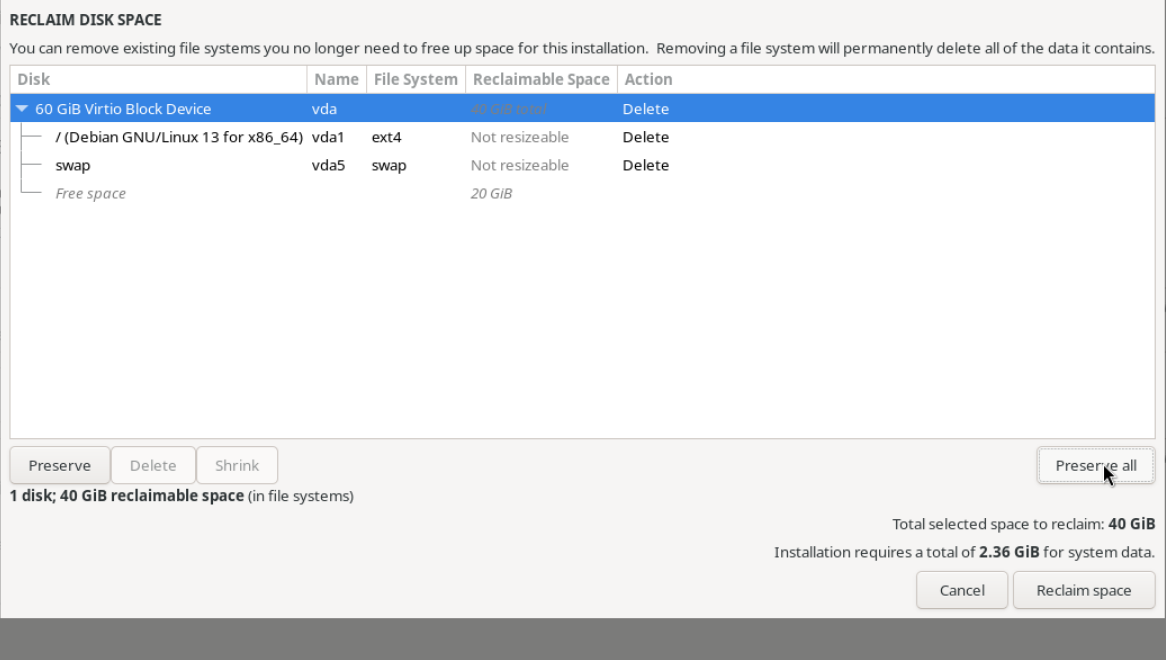This screenshot has width=1166, height=660.
Task: Click Not resizeable in the swap row
Action: tap(520, 165)
